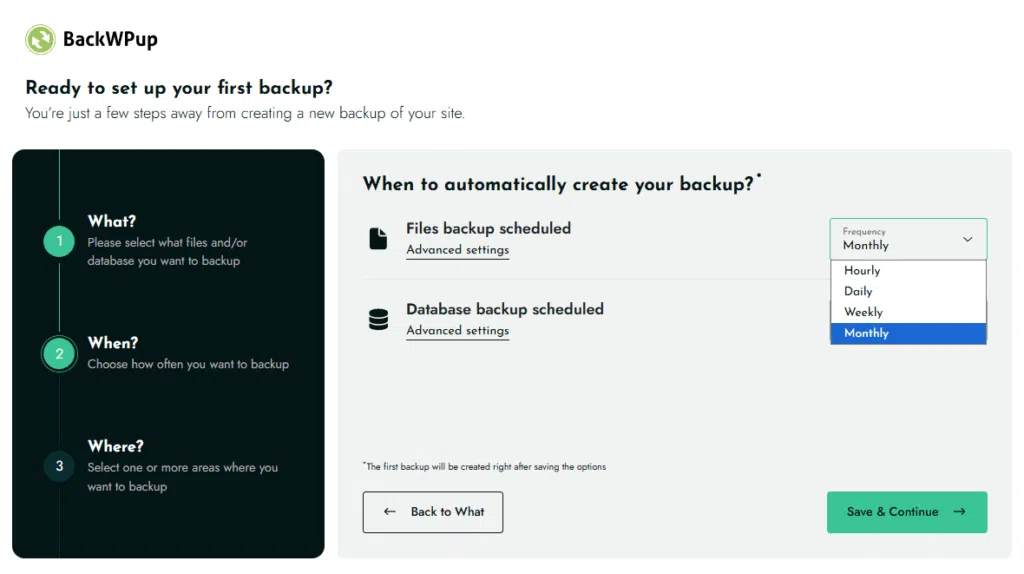Choose Weekly from frequency list
The width and height of the screenshot is (1024, 574).
click(863, 312)
